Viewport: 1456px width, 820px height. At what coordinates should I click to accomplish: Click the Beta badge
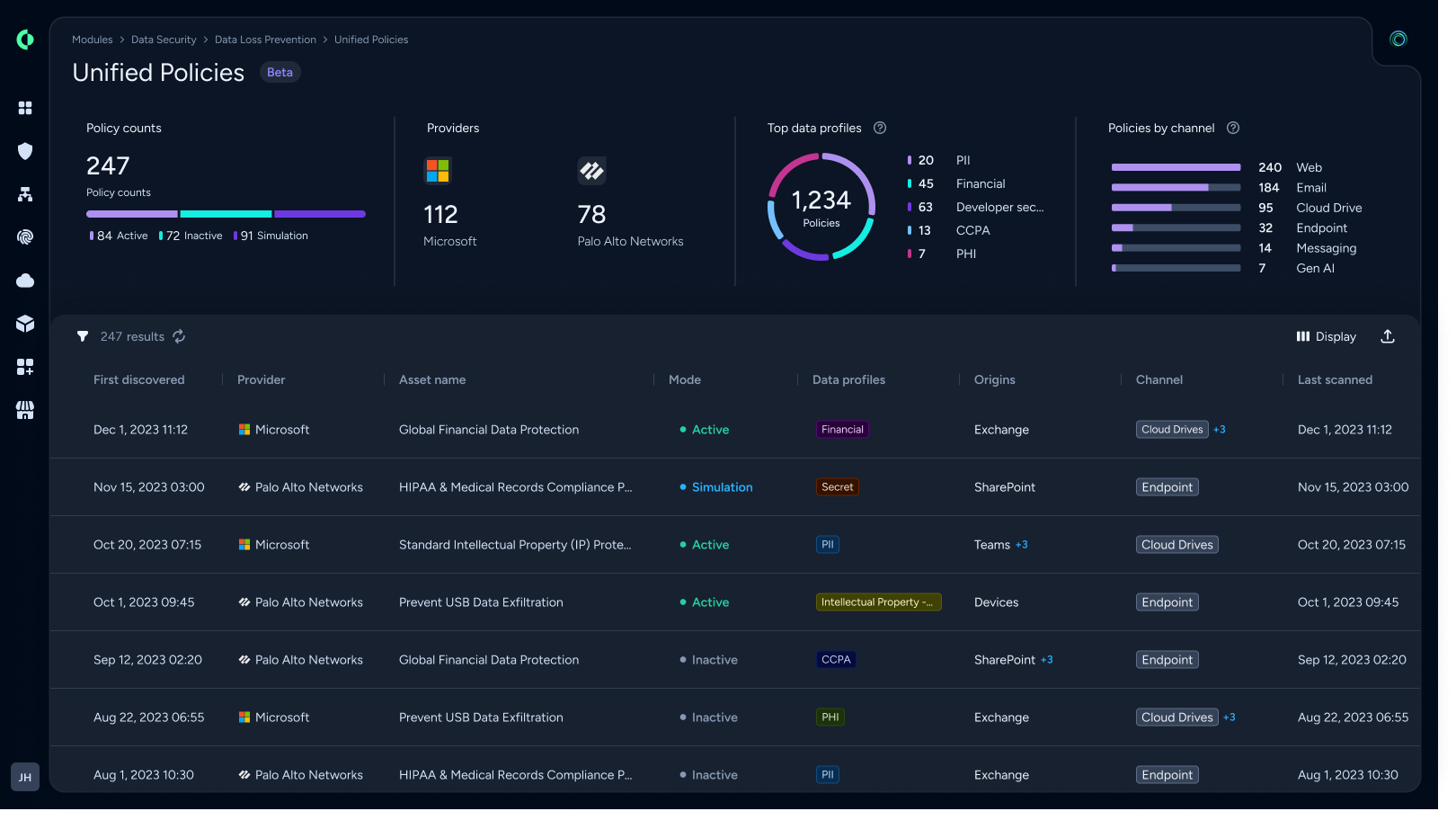click(283, 73)
